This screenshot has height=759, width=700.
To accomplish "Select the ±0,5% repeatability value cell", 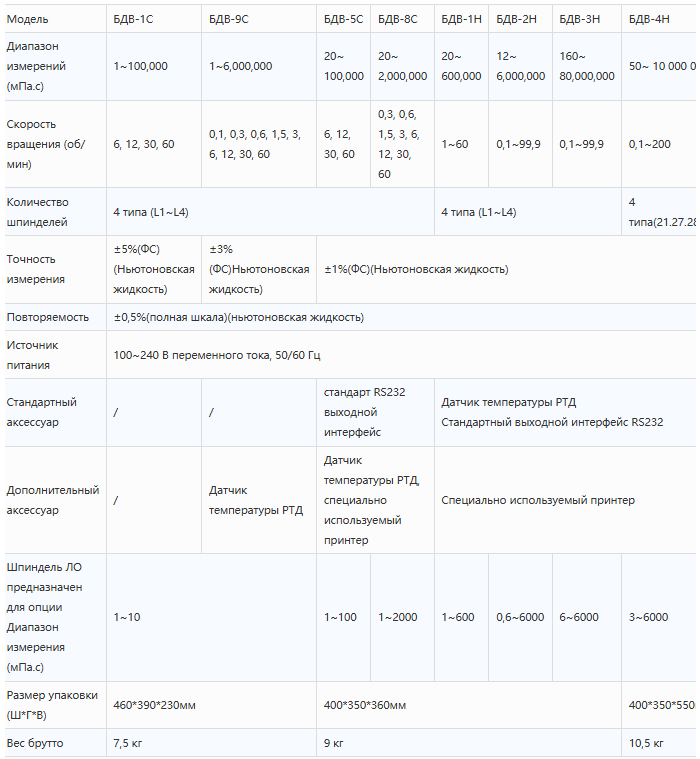I will pyautogui.click(x=401, y=318).
